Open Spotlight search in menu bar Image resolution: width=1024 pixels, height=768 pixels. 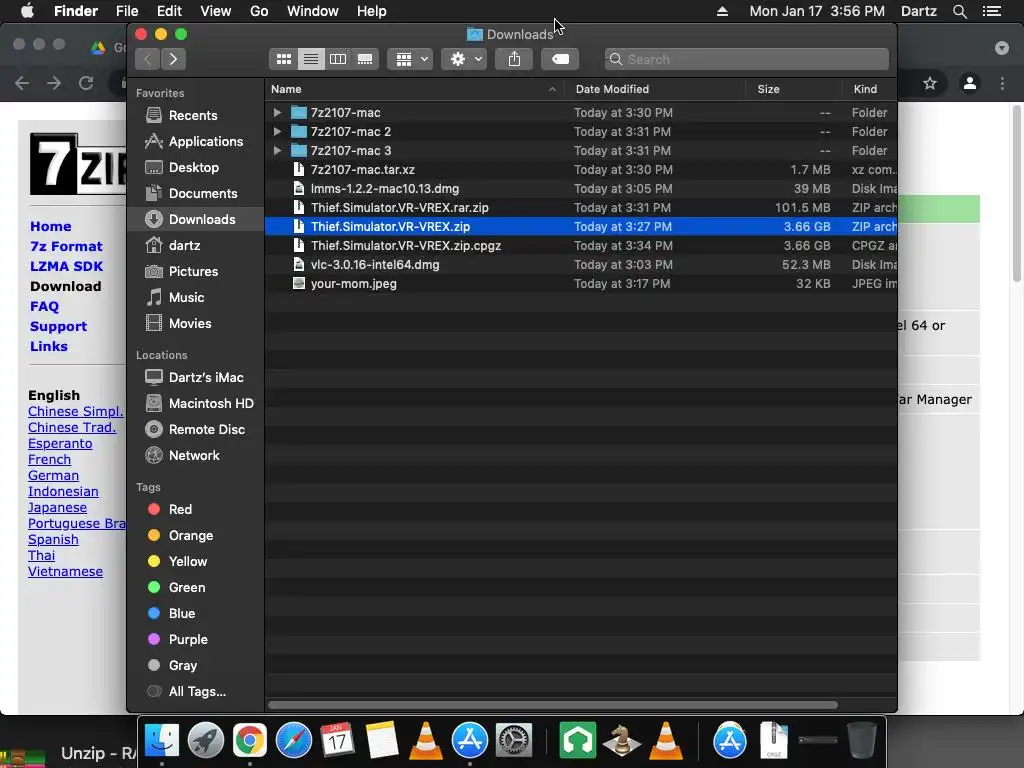coord(959,11)
